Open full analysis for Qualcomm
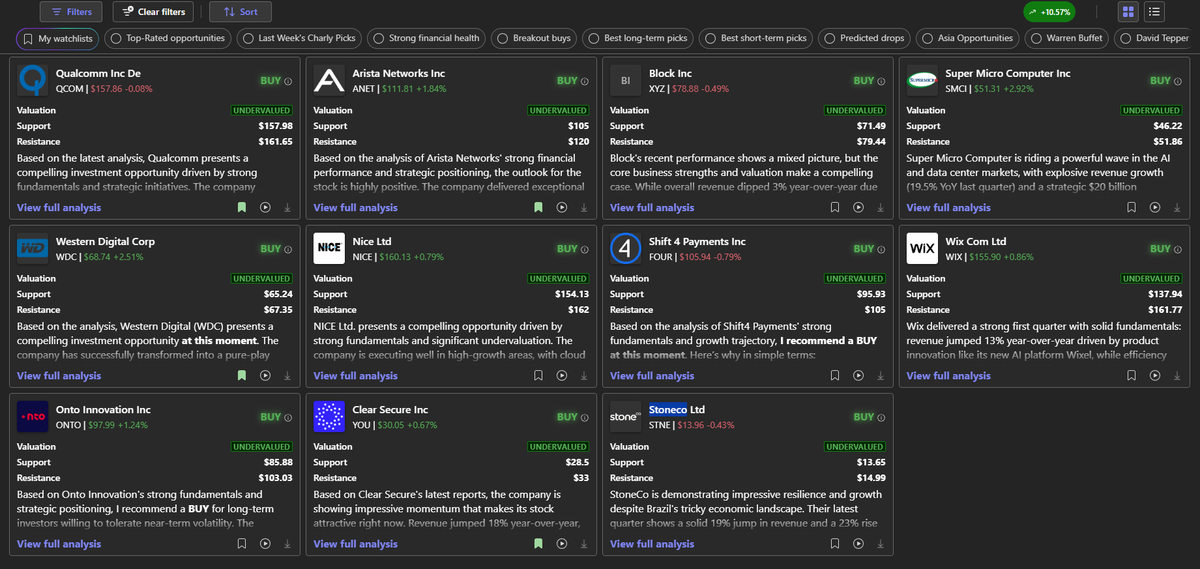Viewport: 1200px width, 569px height. (x=59, y=208)
